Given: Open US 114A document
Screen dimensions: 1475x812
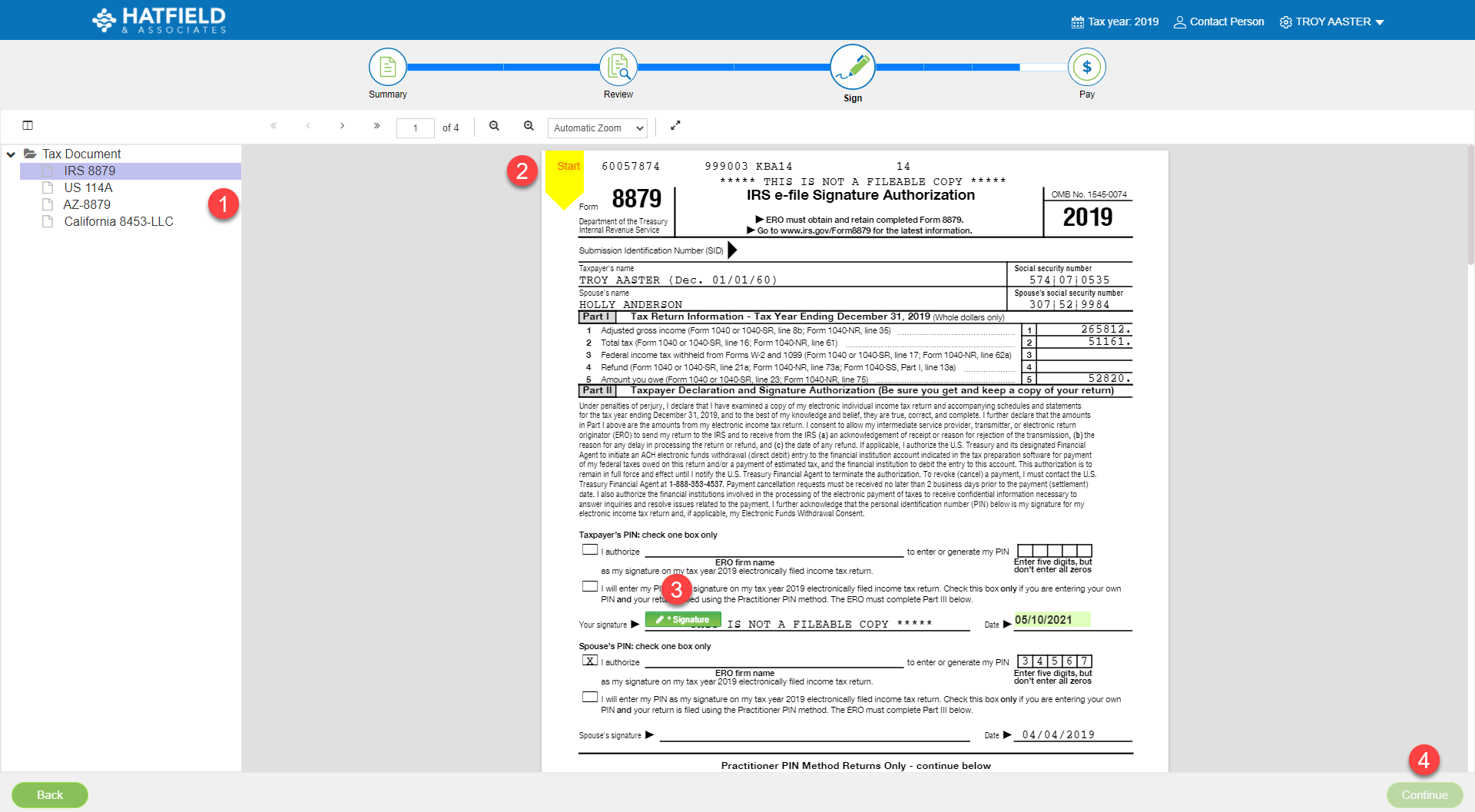Looking at the screenshot, I should (88, 187).
